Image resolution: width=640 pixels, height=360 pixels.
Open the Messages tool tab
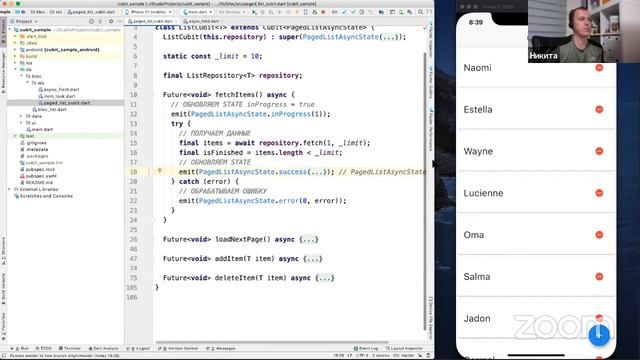(221, 348)
